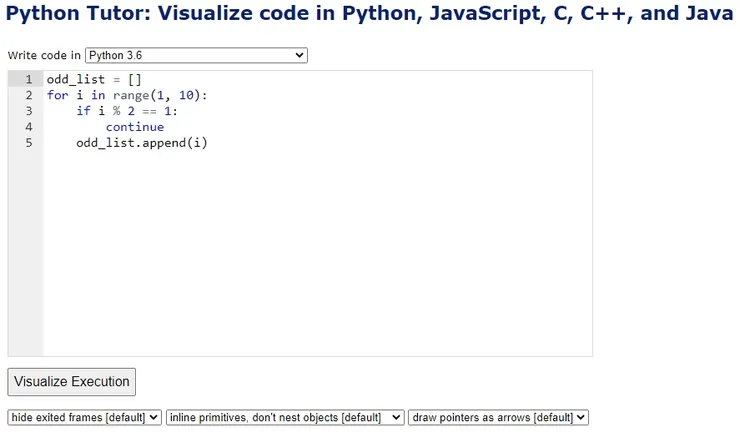Click line number 1 in the gutter
This screenshot has width=740, height=432.
tap(28, 79)
